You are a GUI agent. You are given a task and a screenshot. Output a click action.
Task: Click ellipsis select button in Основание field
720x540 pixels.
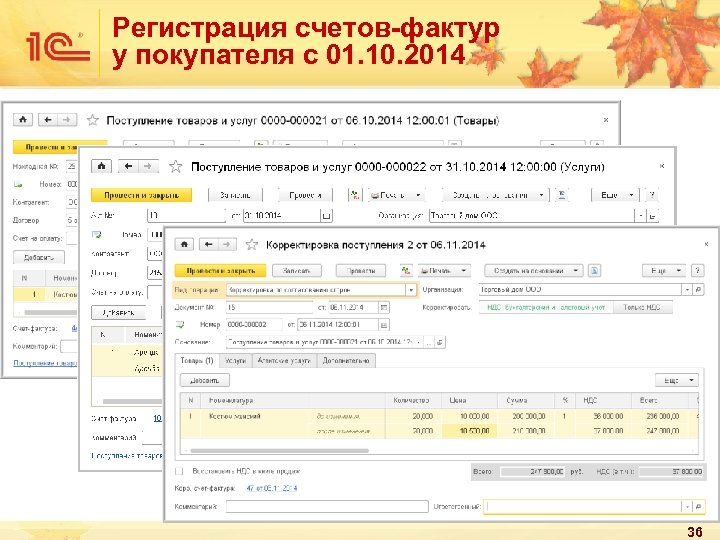pyautogui.click(x=429, y=342)
